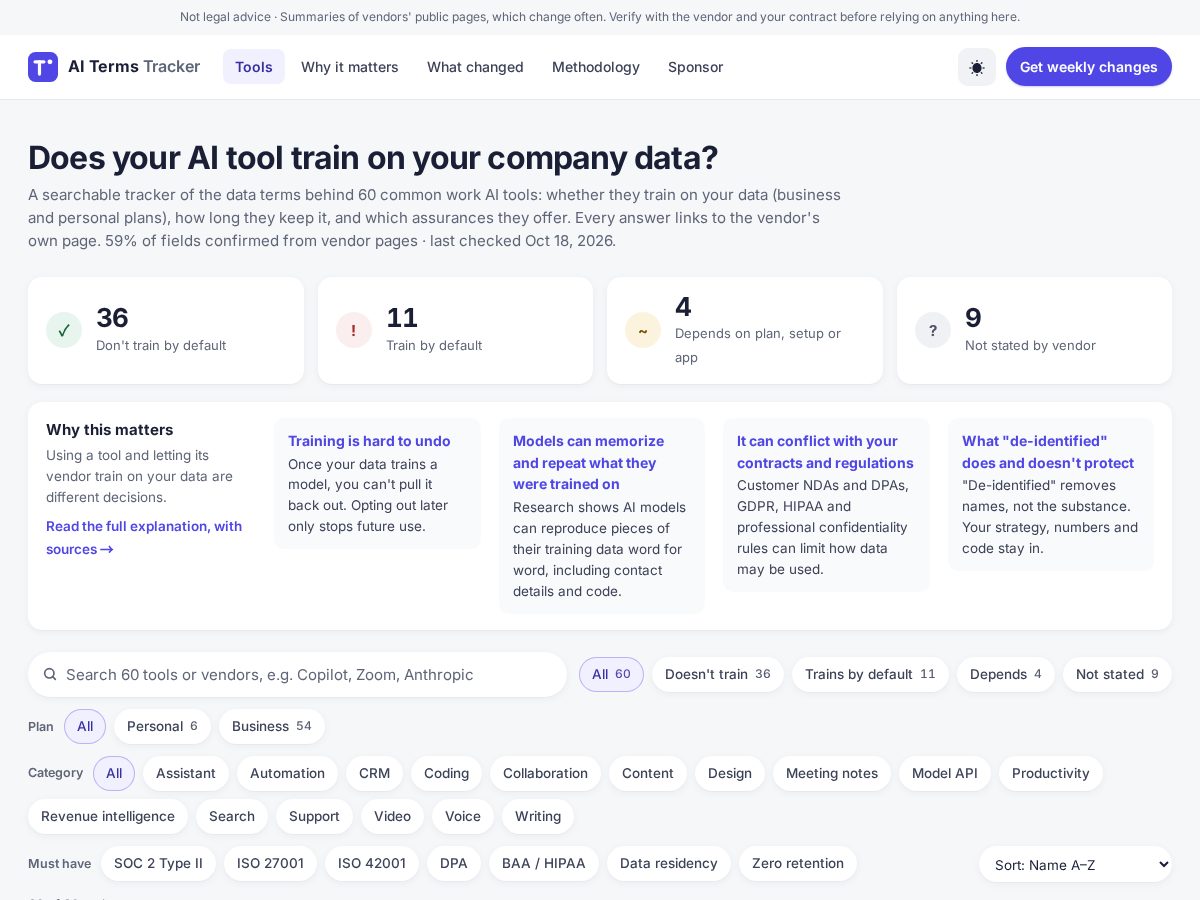
Task: Filter category by Support
Action: 314,816
